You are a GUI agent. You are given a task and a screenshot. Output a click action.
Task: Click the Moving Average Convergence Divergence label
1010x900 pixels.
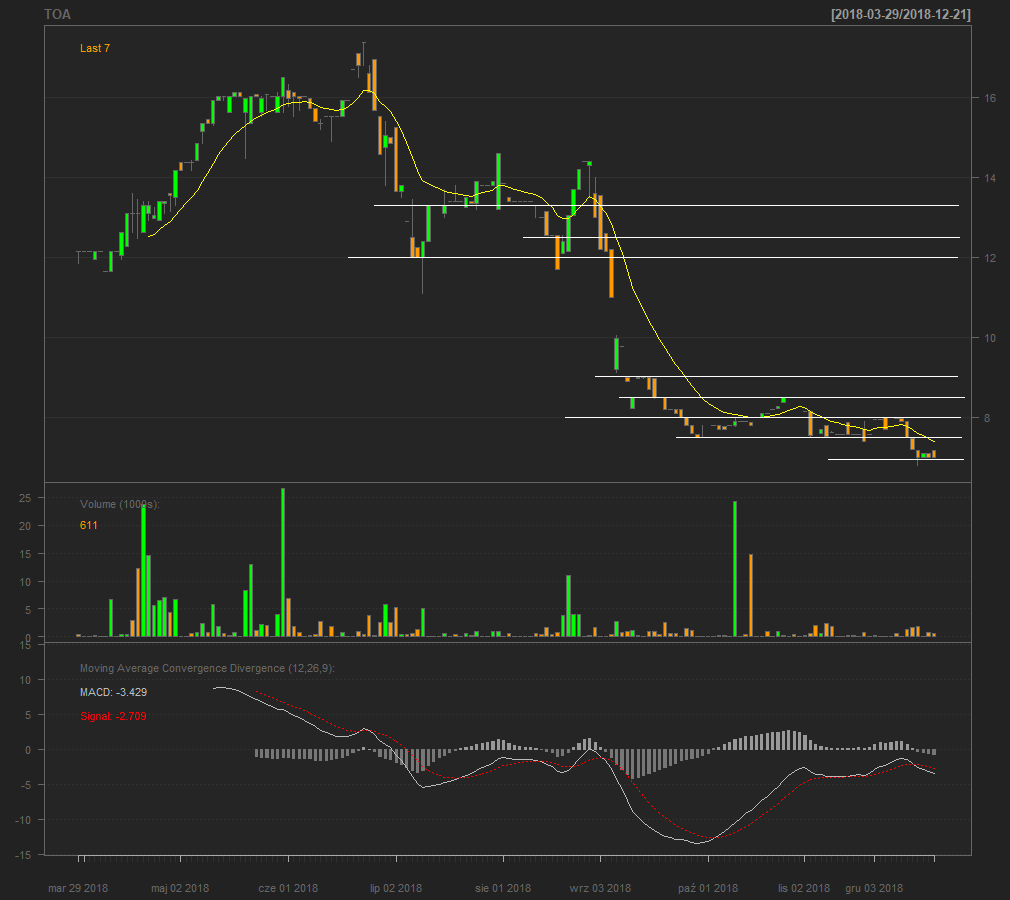207,669
